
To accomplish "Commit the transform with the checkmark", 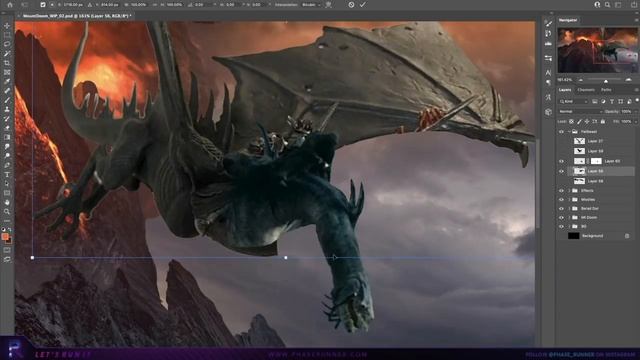I will coord(362,5).
